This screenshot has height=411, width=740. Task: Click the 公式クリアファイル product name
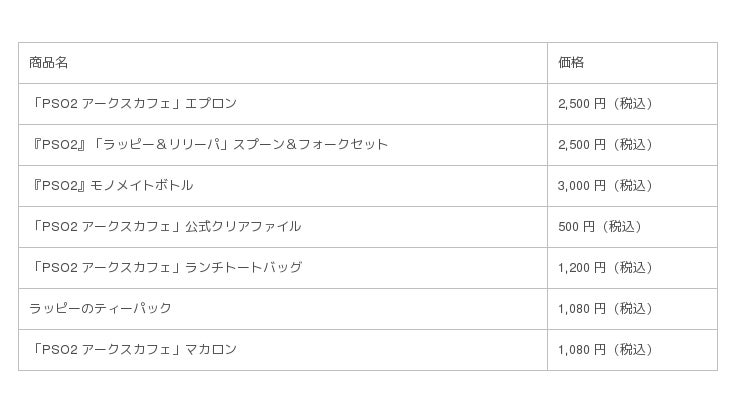[x=243, y=227]
